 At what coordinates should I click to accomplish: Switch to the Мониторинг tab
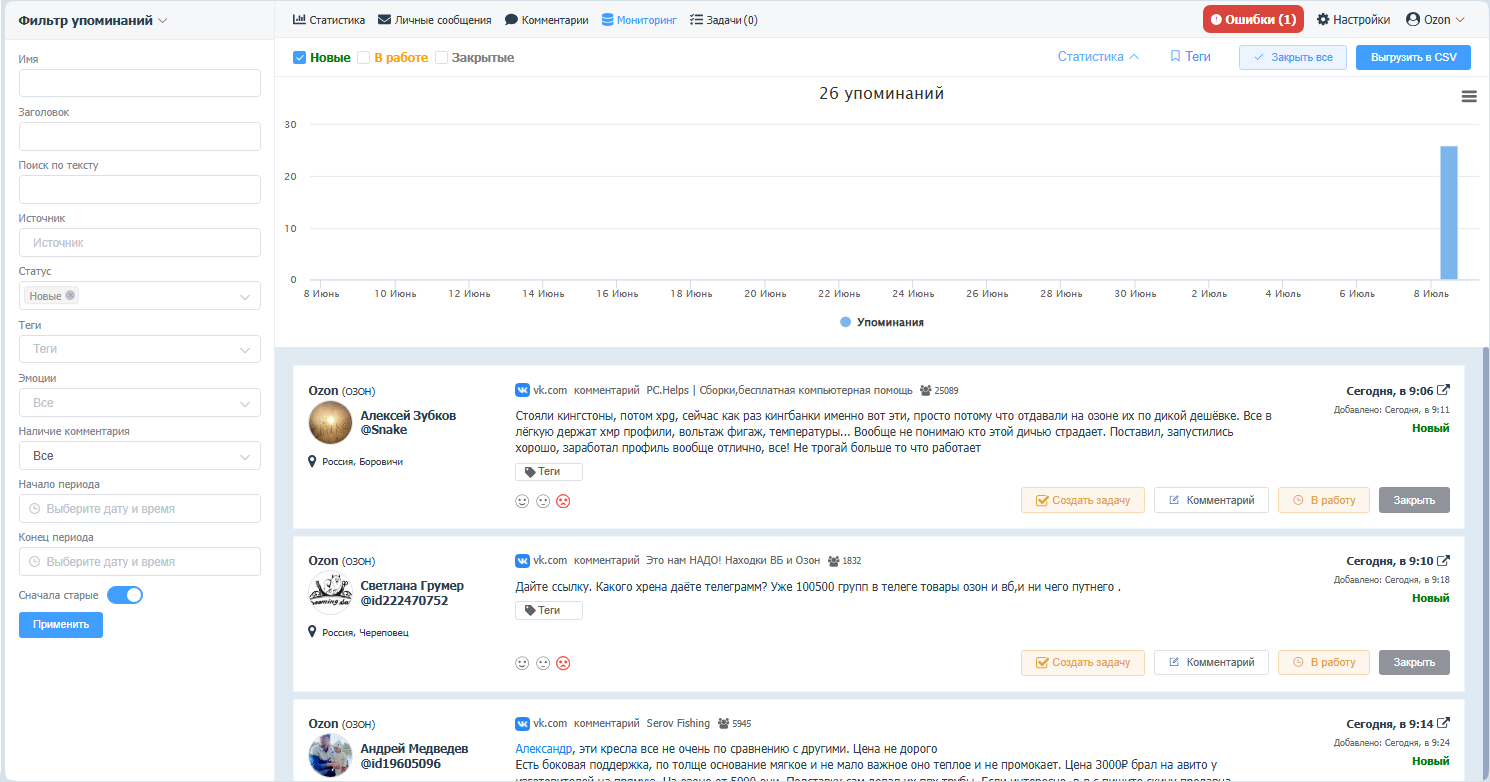[x=639, y=19]
